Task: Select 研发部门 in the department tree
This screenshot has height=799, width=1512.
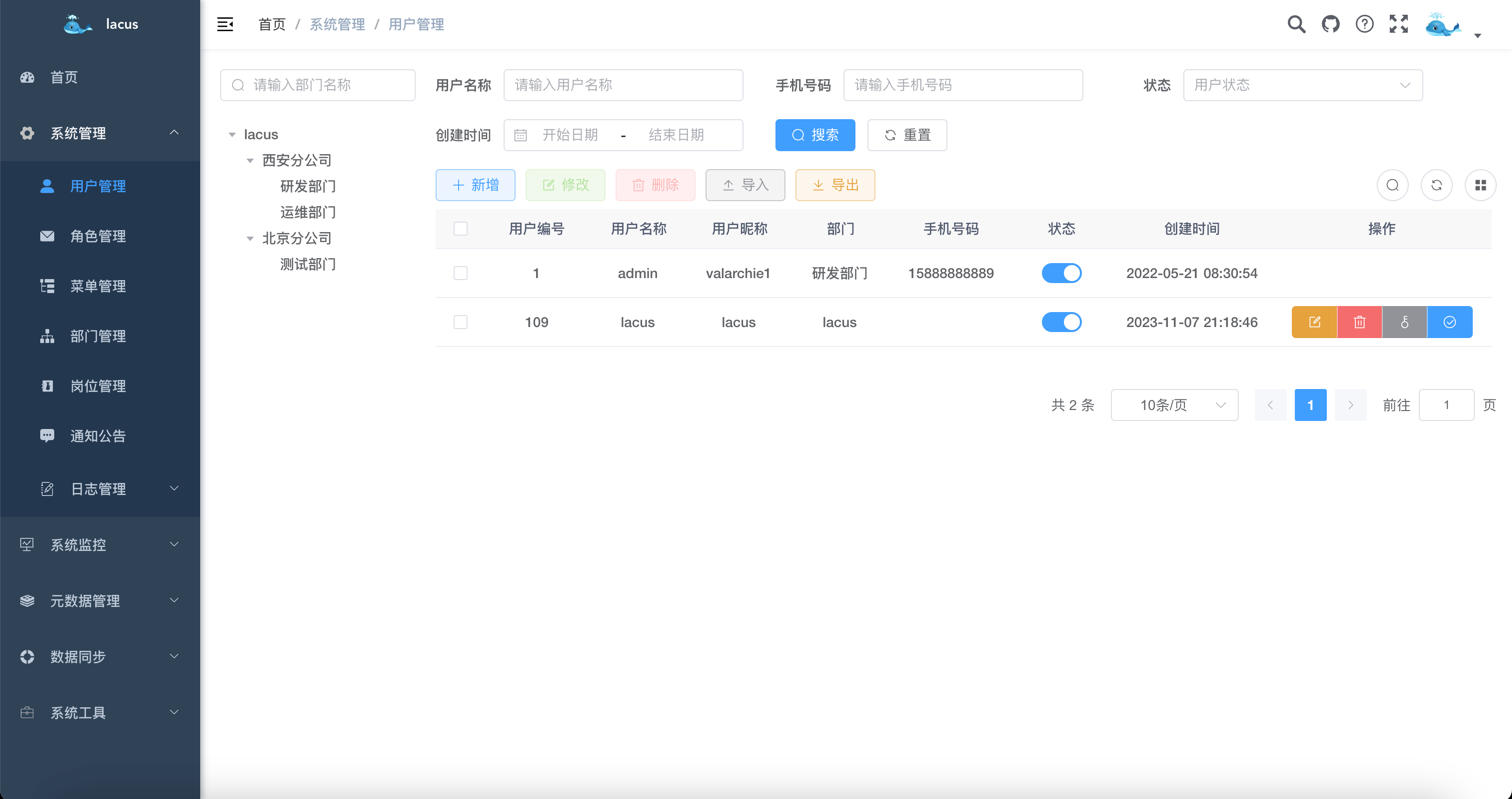Action: [x=308, y=186]
